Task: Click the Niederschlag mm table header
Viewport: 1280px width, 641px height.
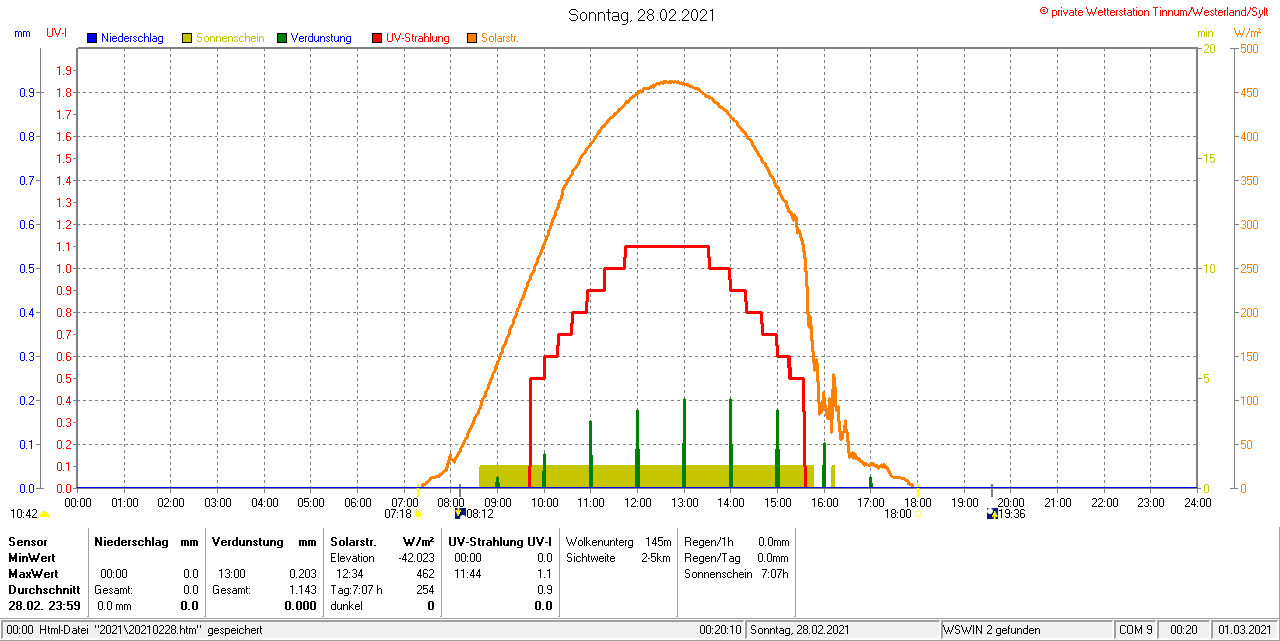Action: point(147,541)
